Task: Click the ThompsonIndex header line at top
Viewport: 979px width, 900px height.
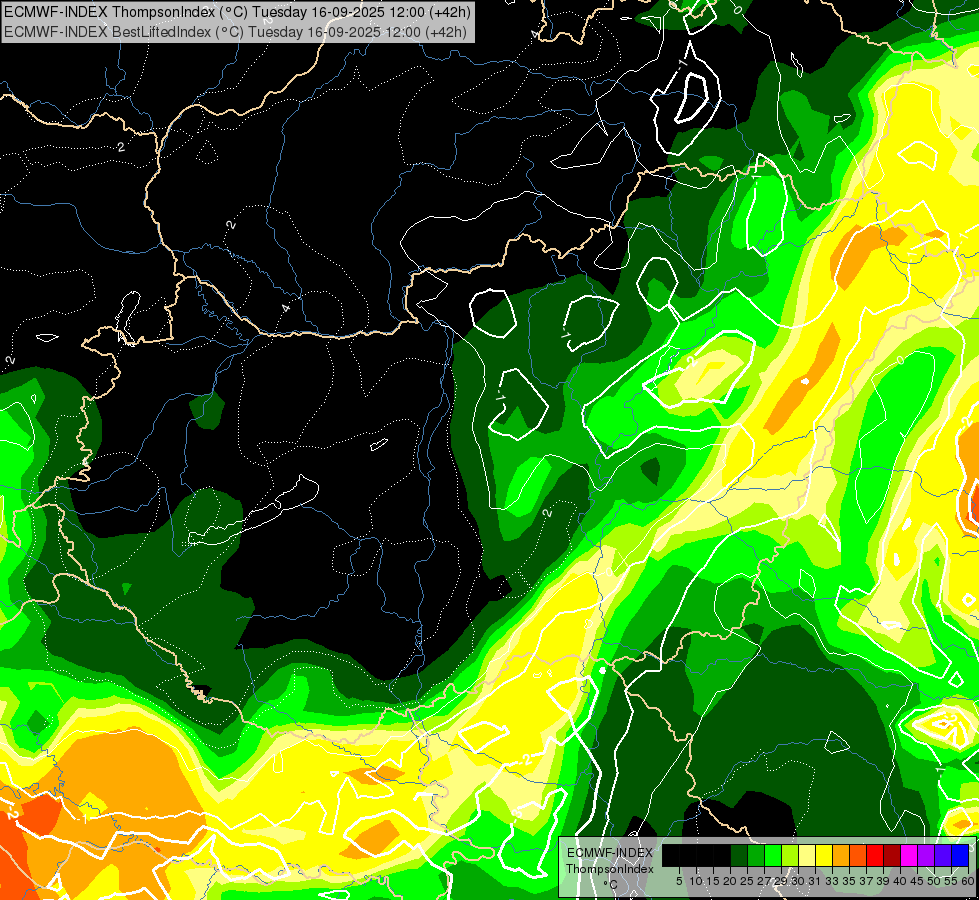Action: click(236, 12)
